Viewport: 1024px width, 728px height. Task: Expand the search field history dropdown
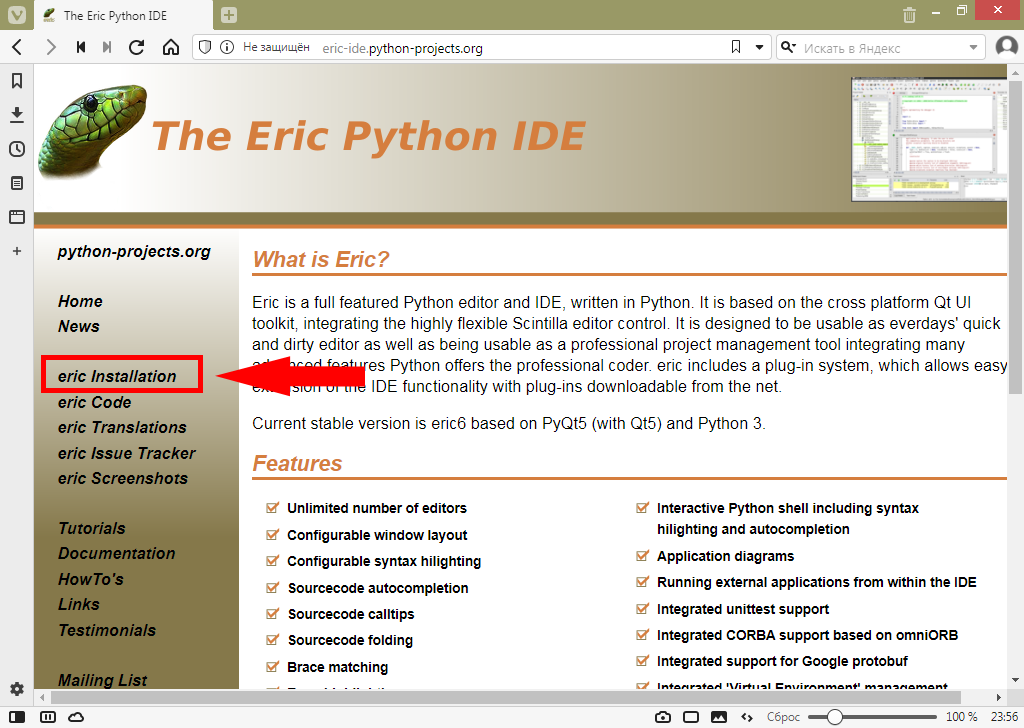pos(974,47)
